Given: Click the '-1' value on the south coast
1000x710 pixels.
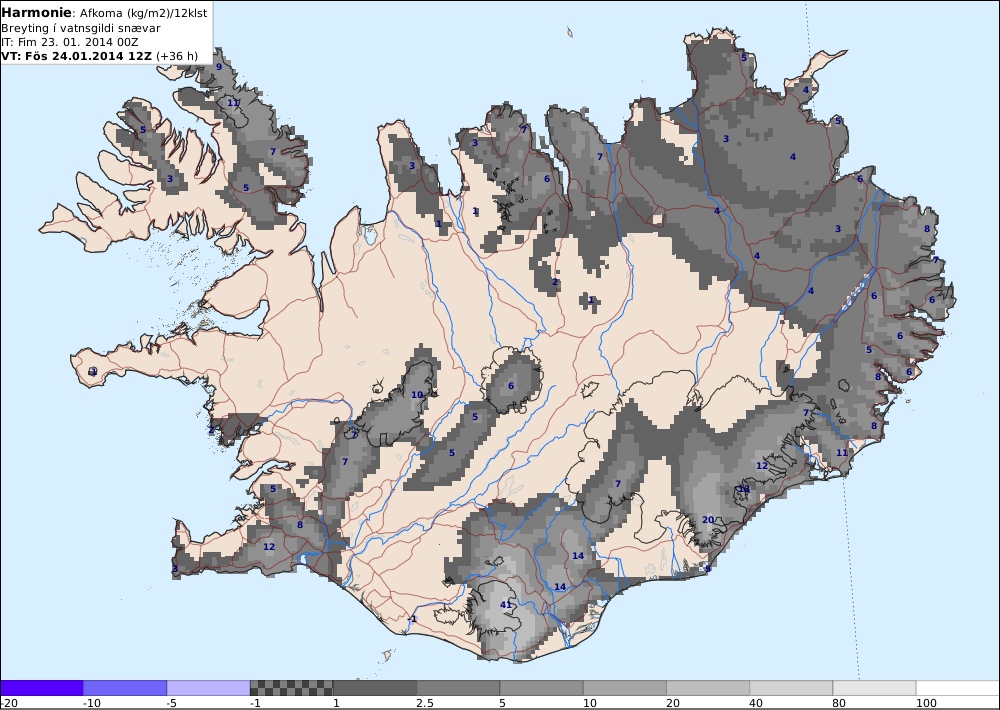Looking at the screenshot, I should 413,619.
